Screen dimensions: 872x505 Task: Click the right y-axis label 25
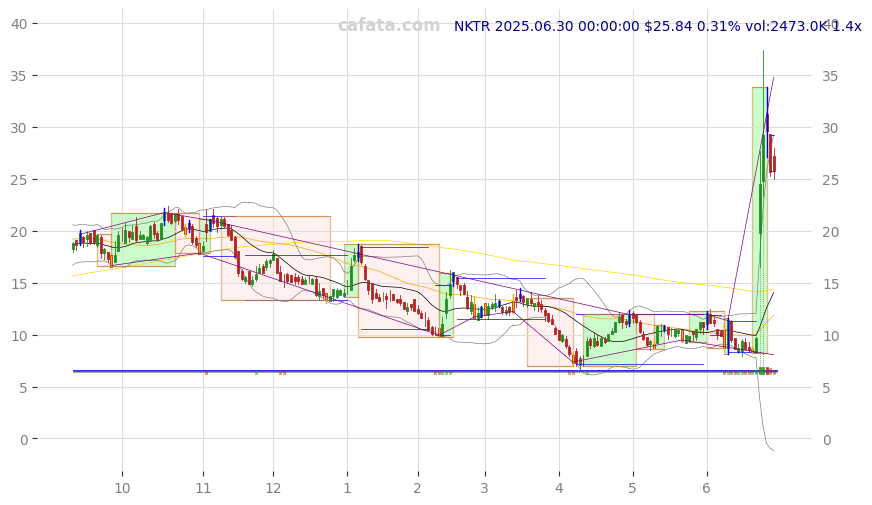click(830, 180)
